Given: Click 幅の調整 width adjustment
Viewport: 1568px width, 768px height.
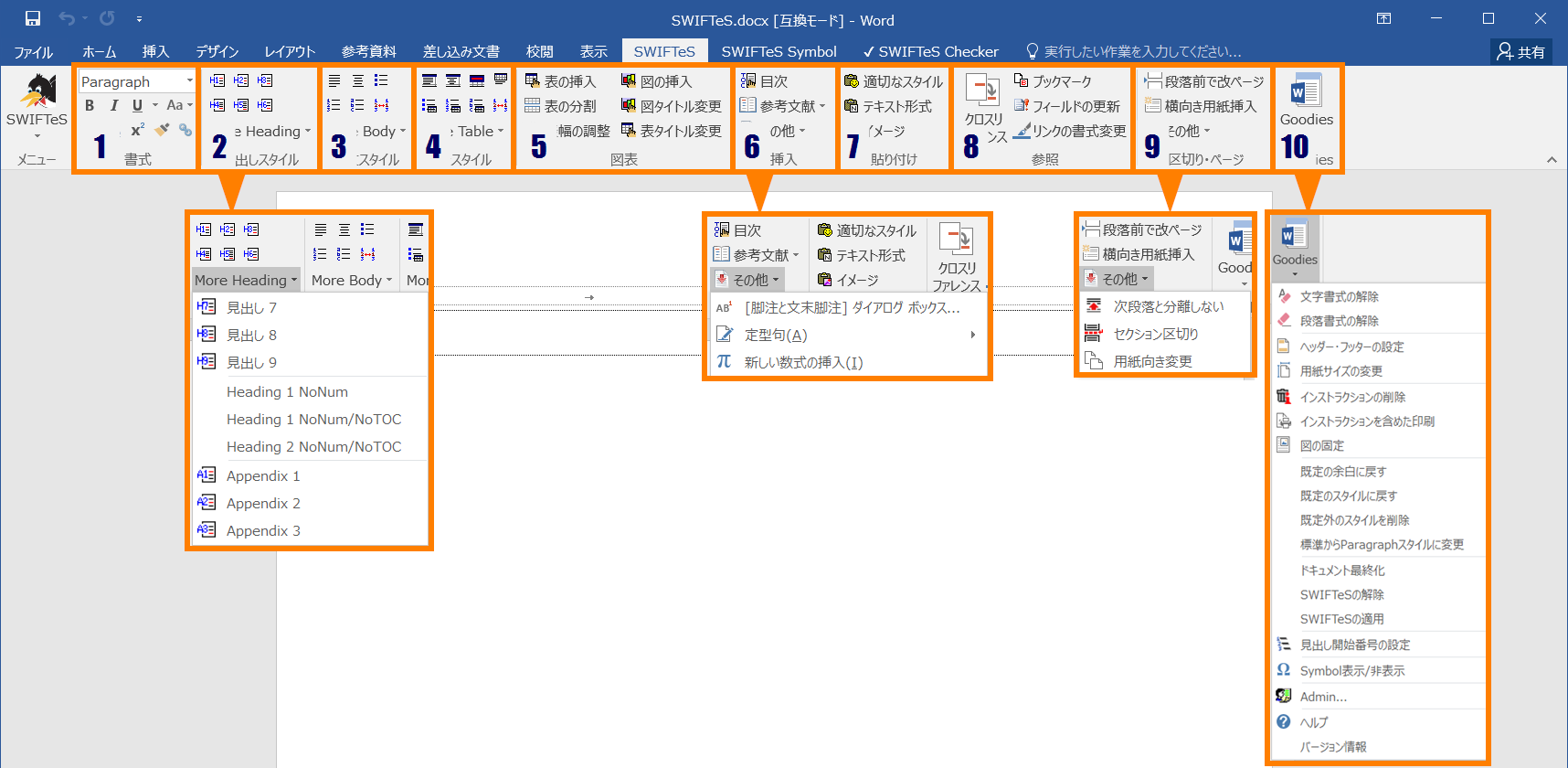Looking at the screenshot, I should [x=583, y=131].
